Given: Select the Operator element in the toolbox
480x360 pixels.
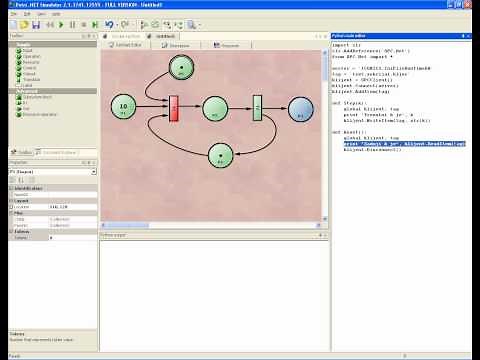Looking at the screenshot, I should 28,56.
